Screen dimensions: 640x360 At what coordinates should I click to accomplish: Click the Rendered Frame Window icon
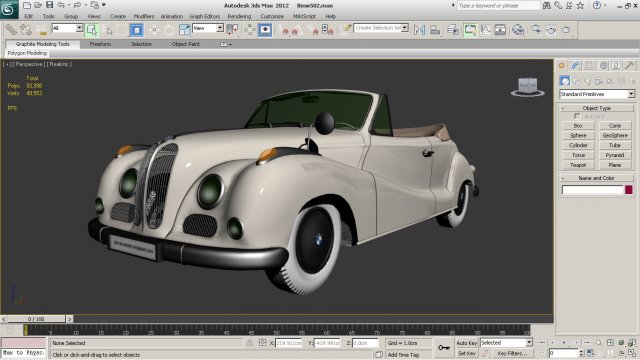551,30
